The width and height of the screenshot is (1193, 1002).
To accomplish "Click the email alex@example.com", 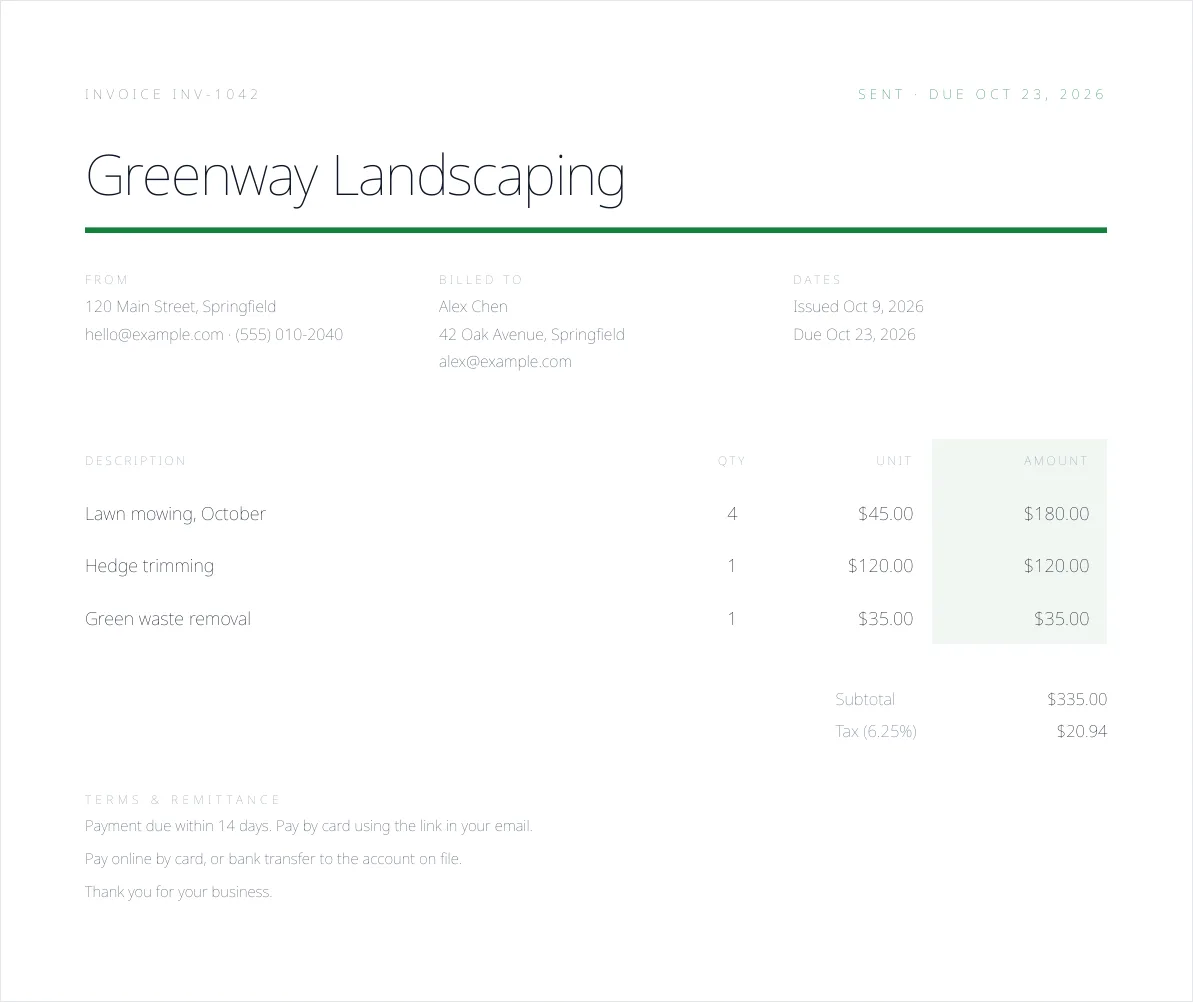I will click(x=505, y=362).
